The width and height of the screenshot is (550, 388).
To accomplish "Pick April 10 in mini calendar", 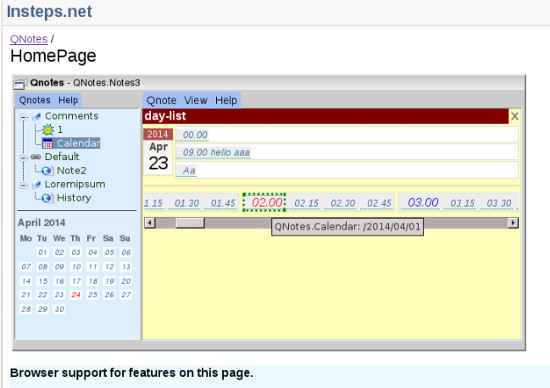I will [x=76, y=267].
